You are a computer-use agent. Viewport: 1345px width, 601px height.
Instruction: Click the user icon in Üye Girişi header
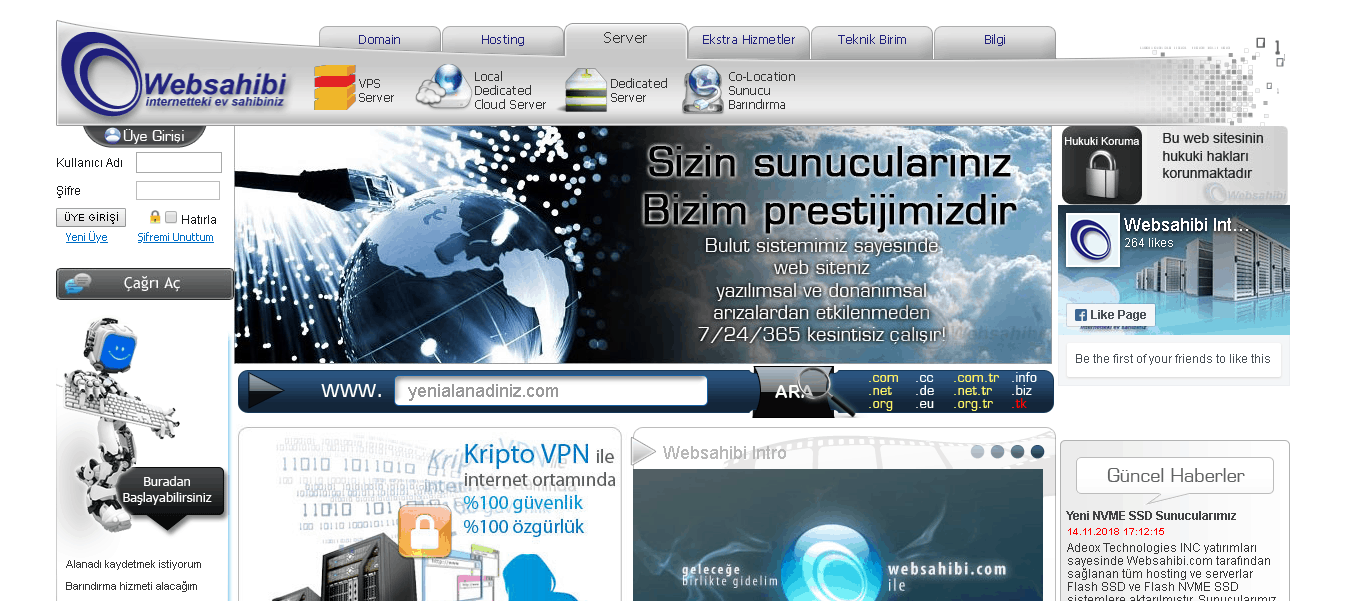pyautogui.click(x=112, y=136)
